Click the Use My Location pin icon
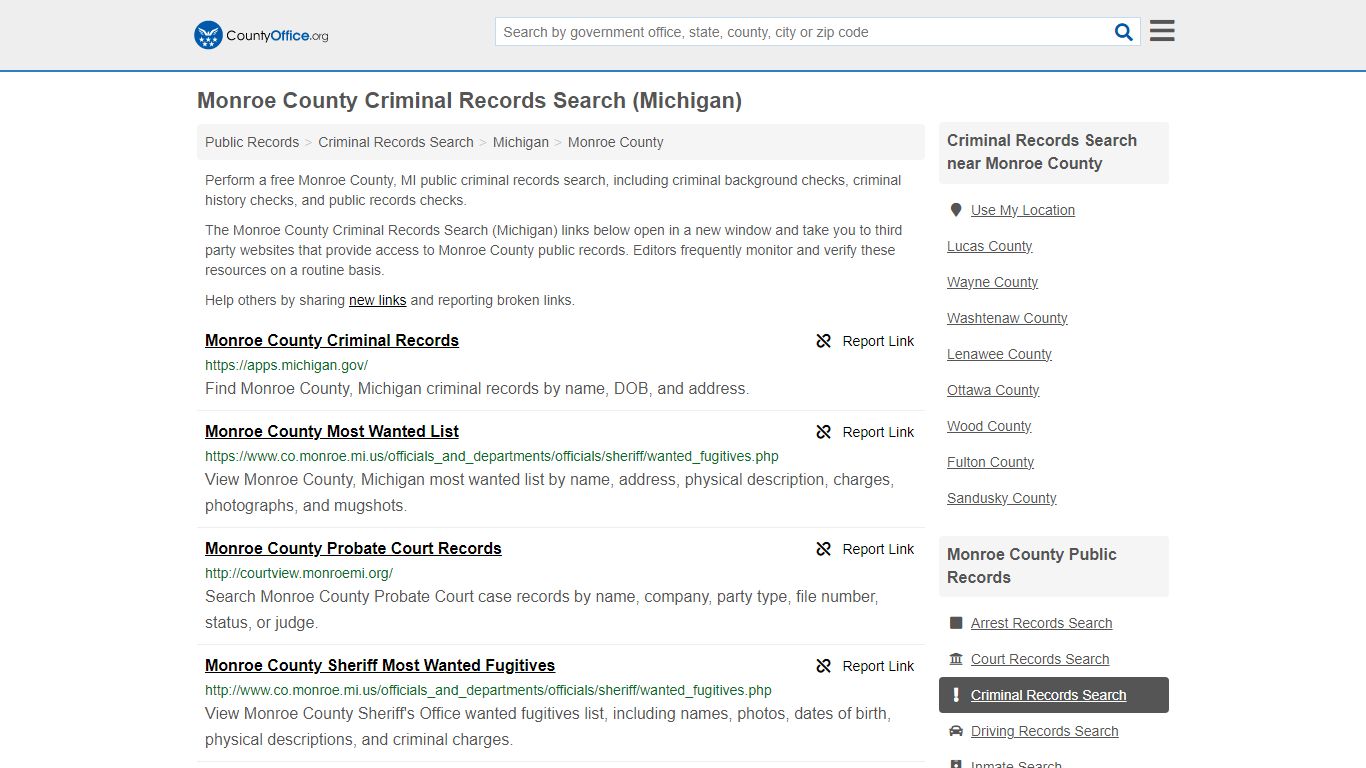The height and width of the screenshot is (768, 1366). coord(956,210)
